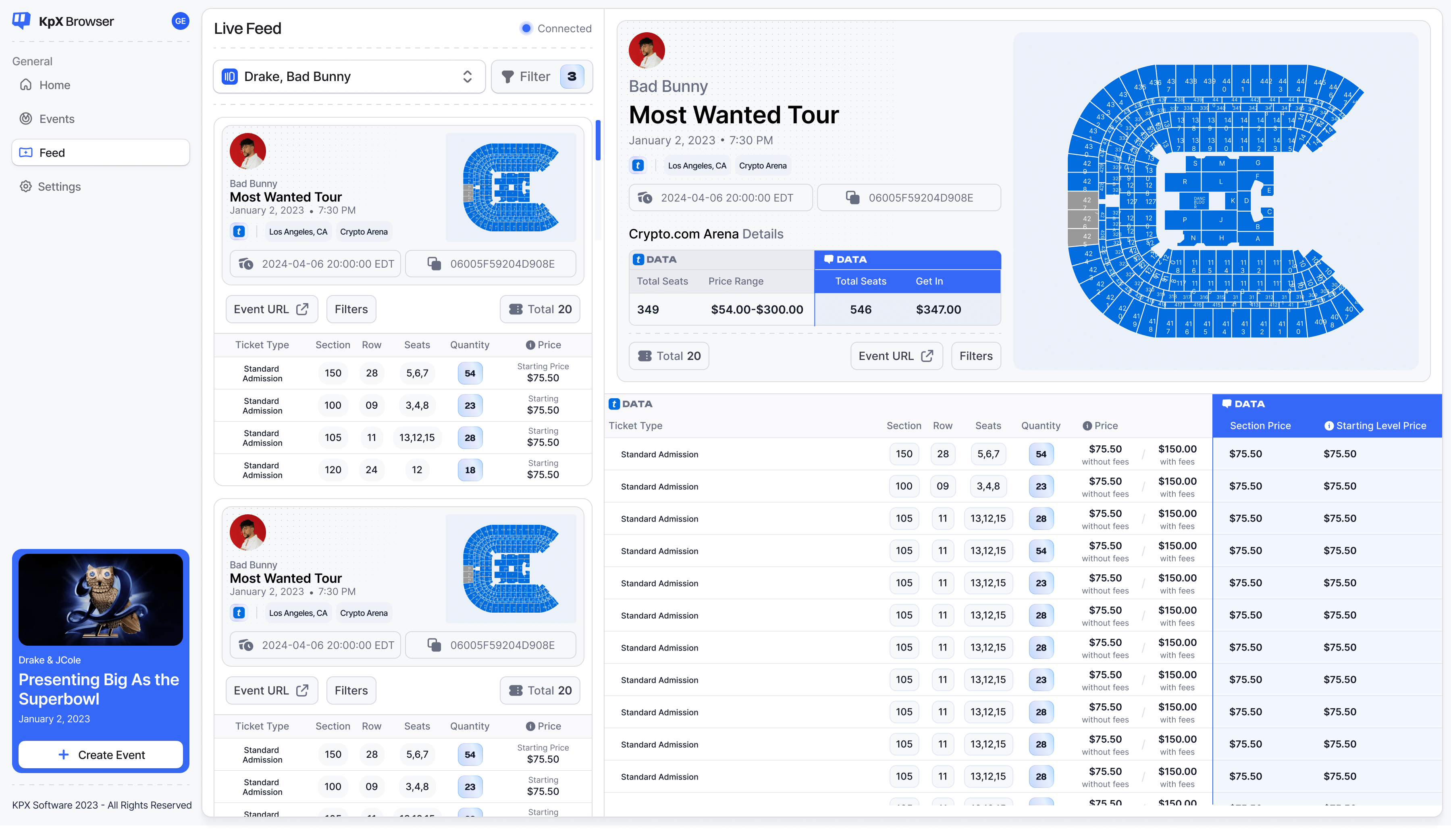This screenshot has width=1451, height=840.
Task: Click the Drake & JCole promo image
Action: [101, 599]
